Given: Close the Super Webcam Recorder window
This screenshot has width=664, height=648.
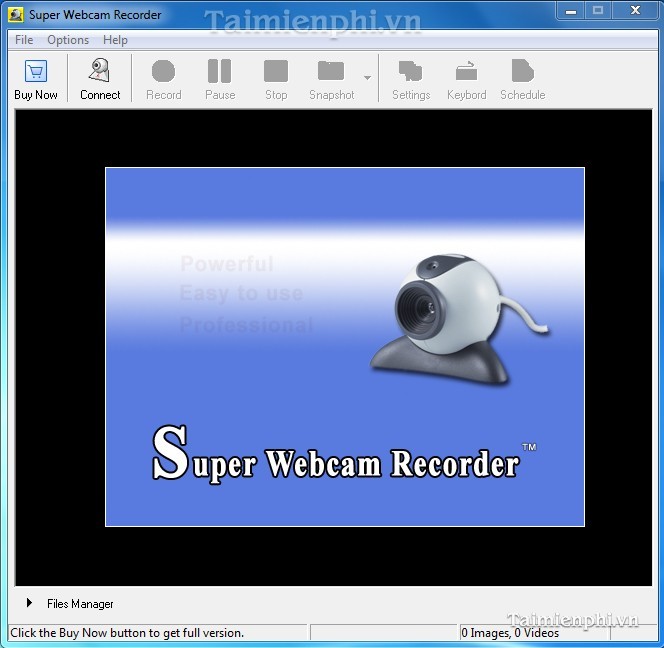Looking at the screenshot, I should (635, 11).
